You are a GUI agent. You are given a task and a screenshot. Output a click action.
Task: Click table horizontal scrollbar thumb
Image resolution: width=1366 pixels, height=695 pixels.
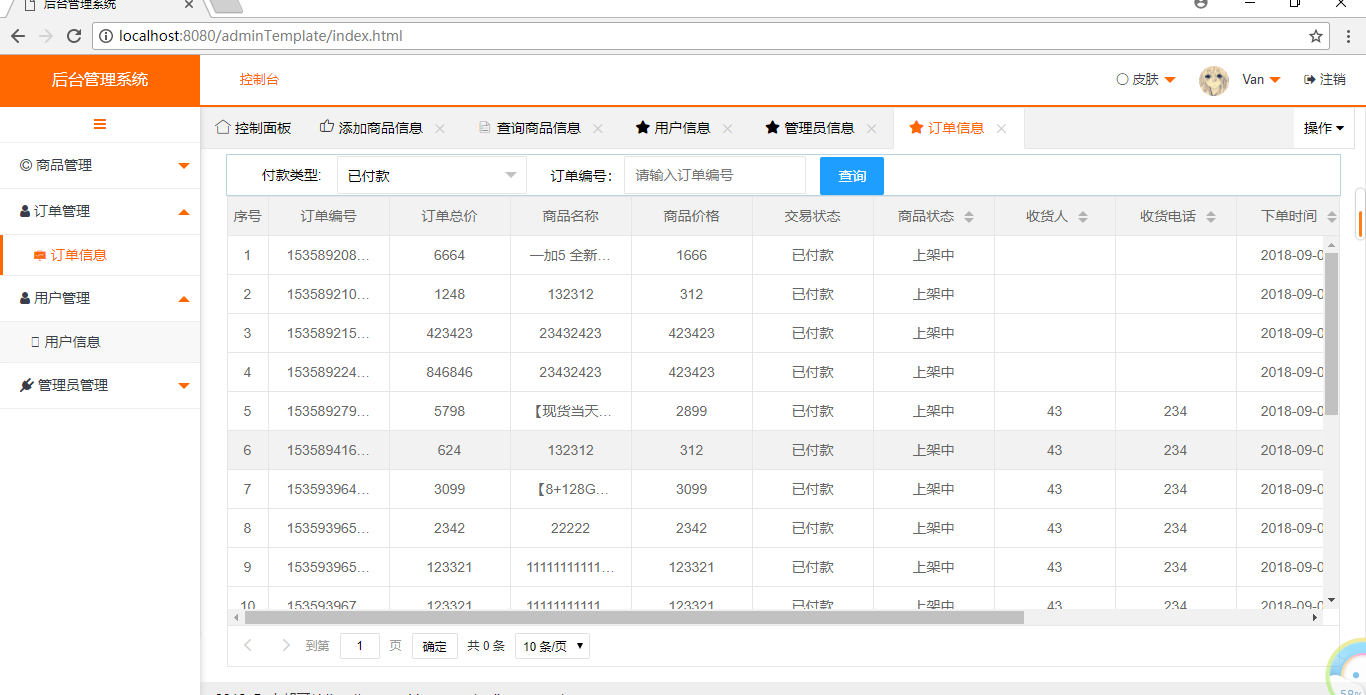[x=634, y=618]
